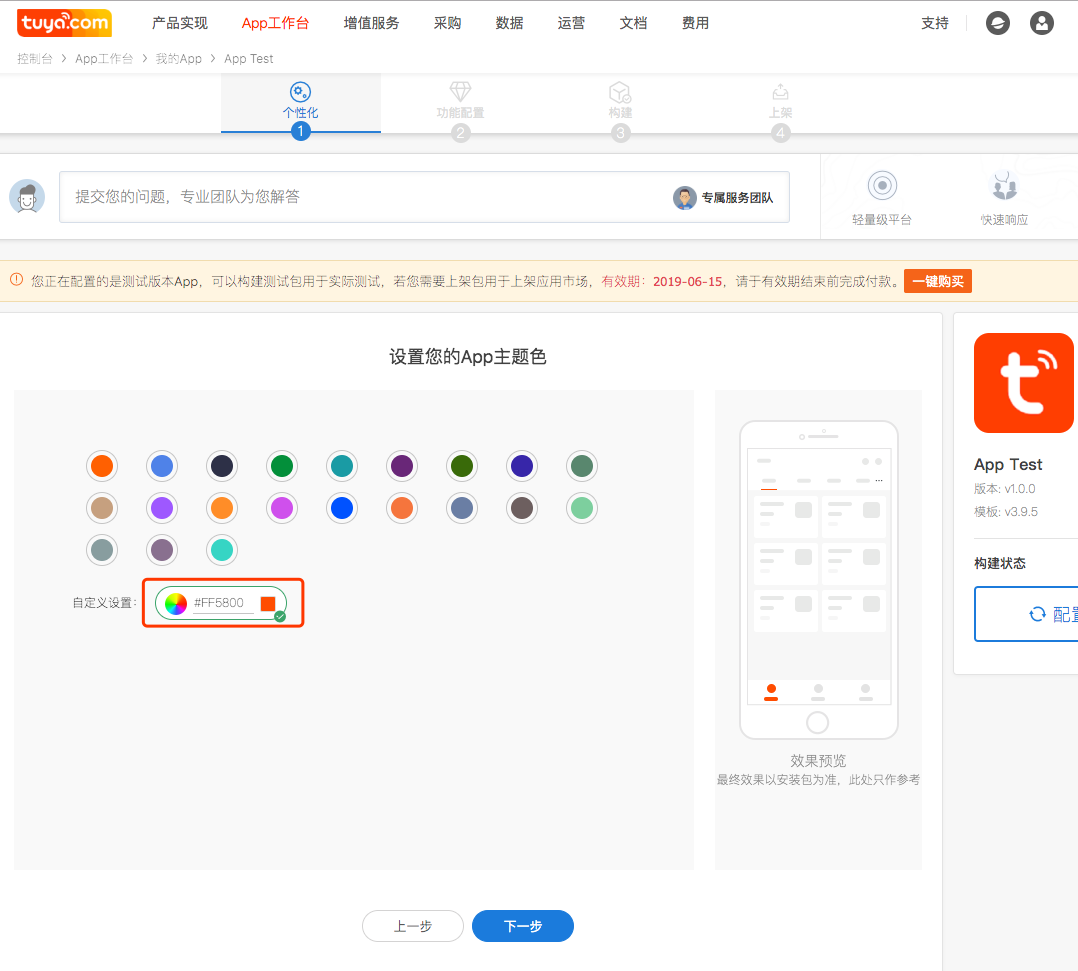This screenshot has height=971, width=1078.
Task: Click the 上一步 button
Action: (x=412, y=926)
